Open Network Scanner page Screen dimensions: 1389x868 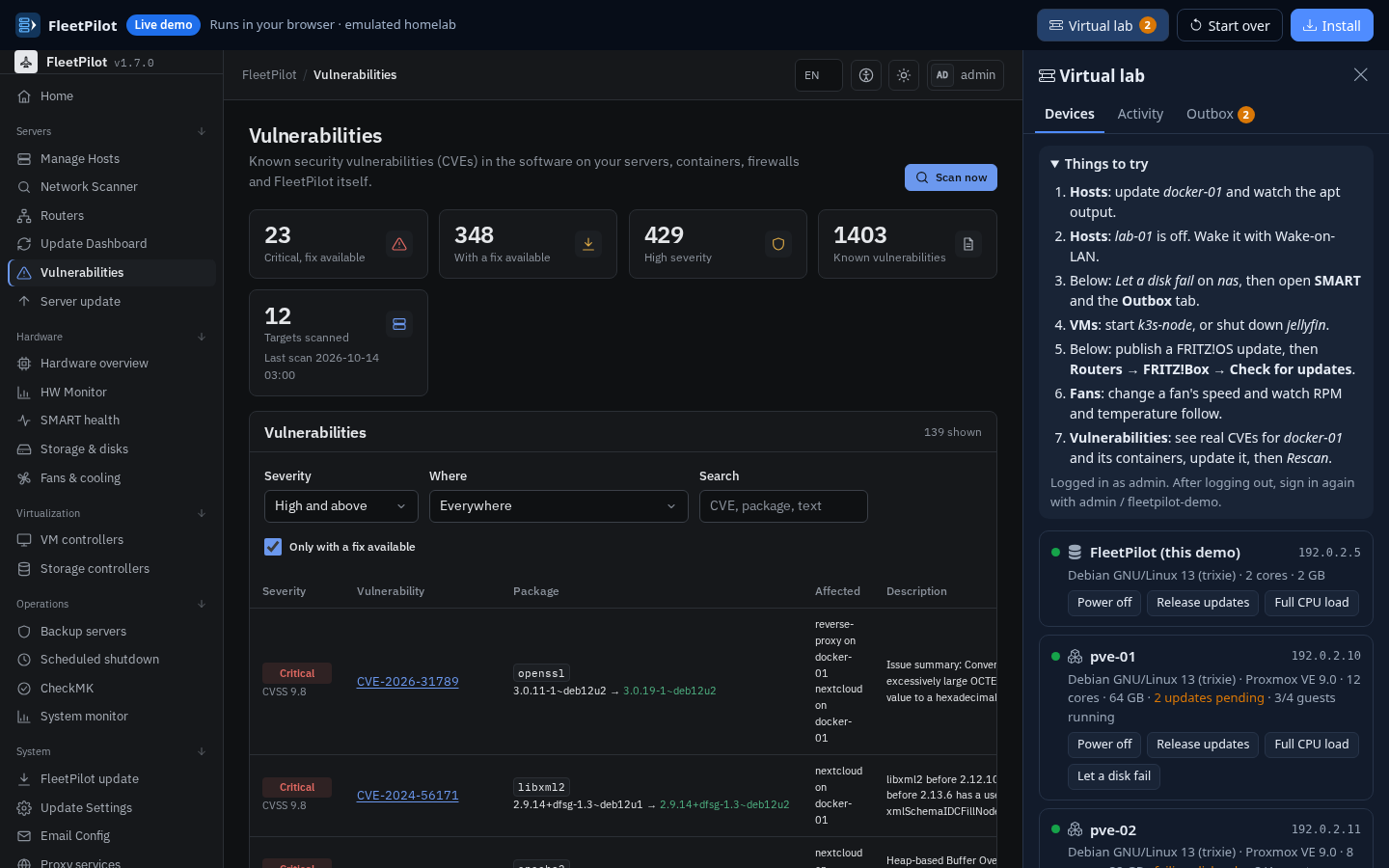(112, 187)
